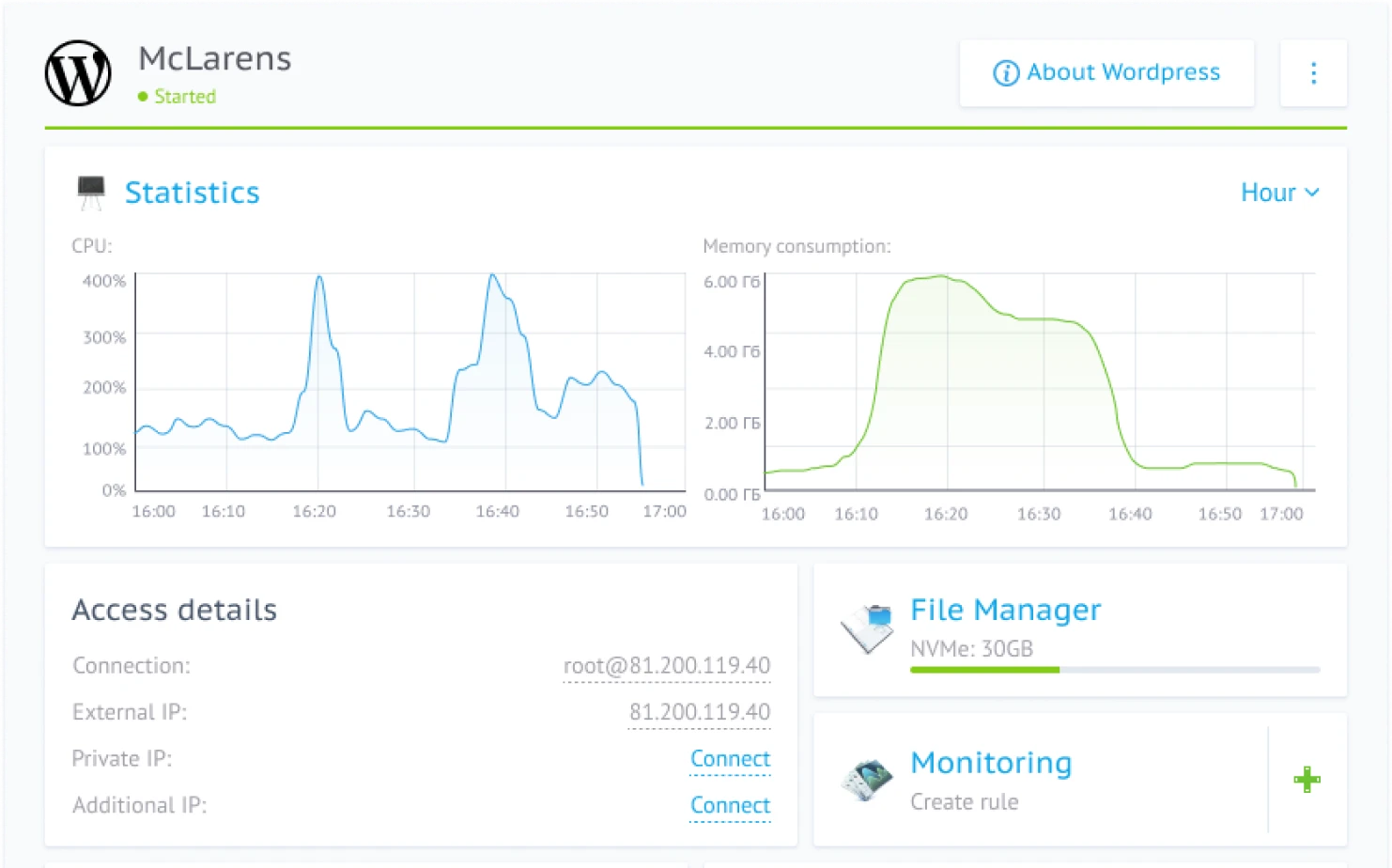Select the Monitoring icon
This screenshot has width=1392, height=868.
[866, 781]
